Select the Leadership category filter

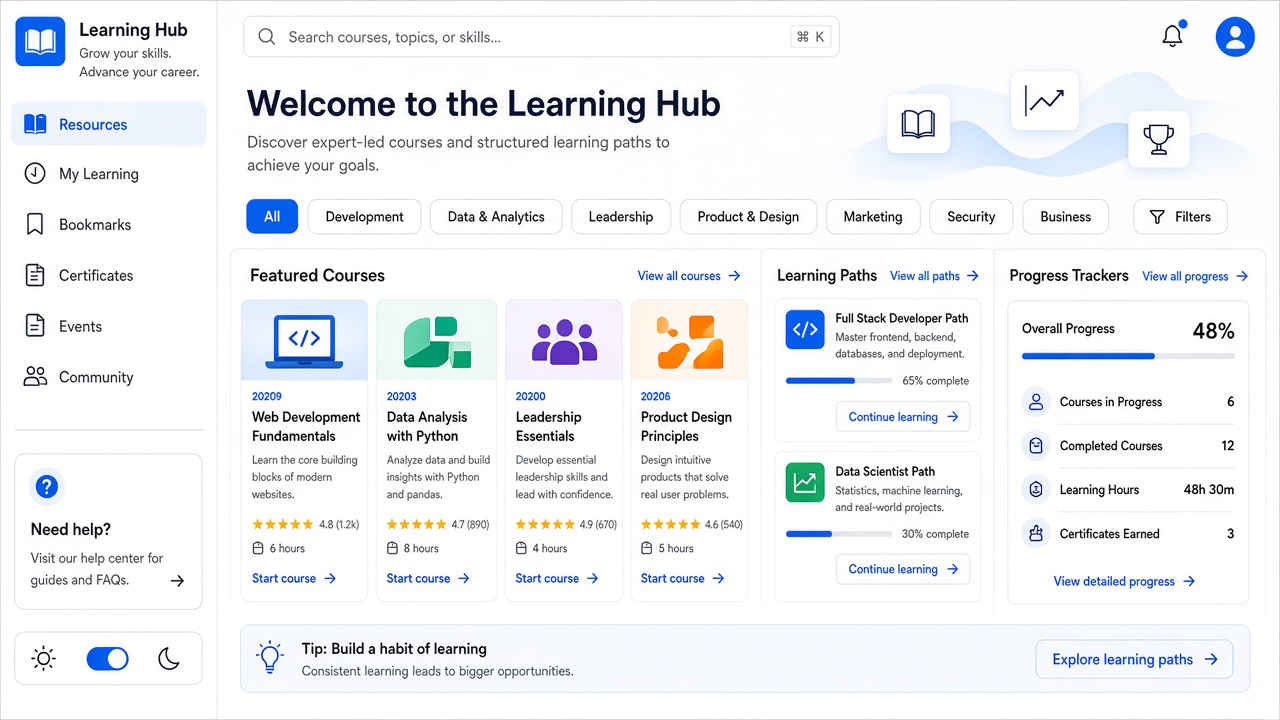(620, 216)
